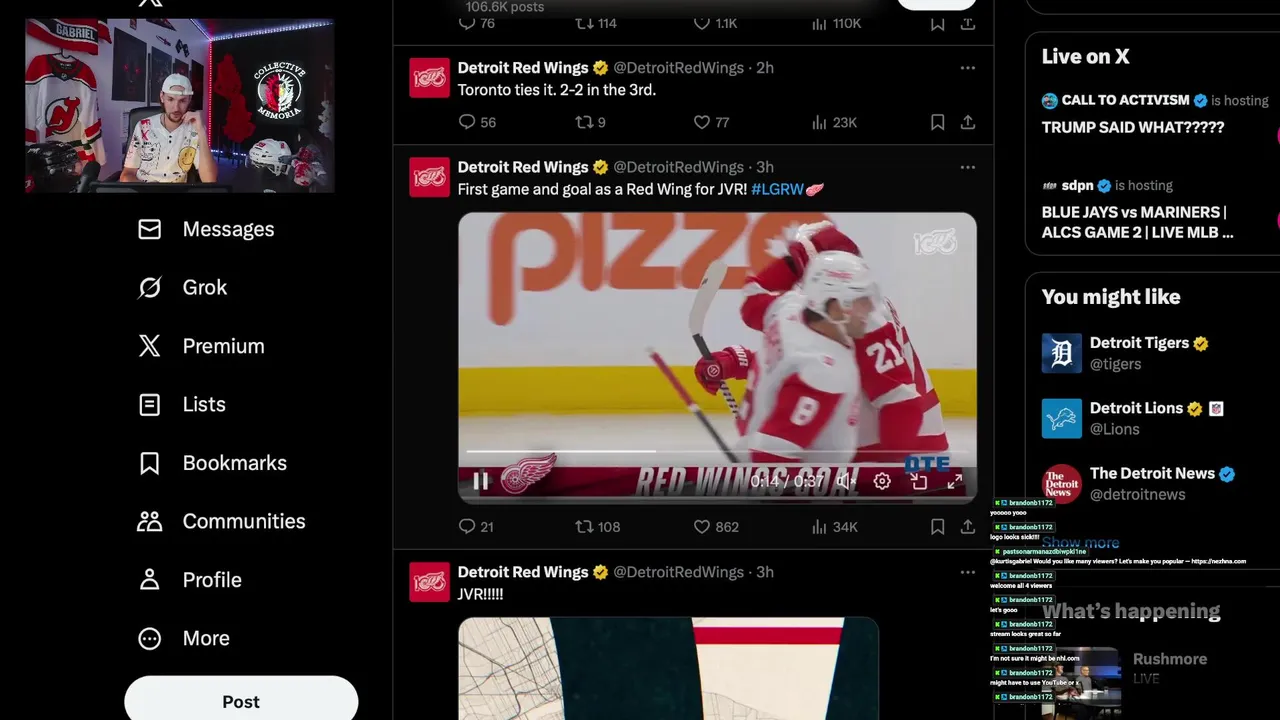
Task: Reply to the 'Toronto ties it' post
Action: 477,122
